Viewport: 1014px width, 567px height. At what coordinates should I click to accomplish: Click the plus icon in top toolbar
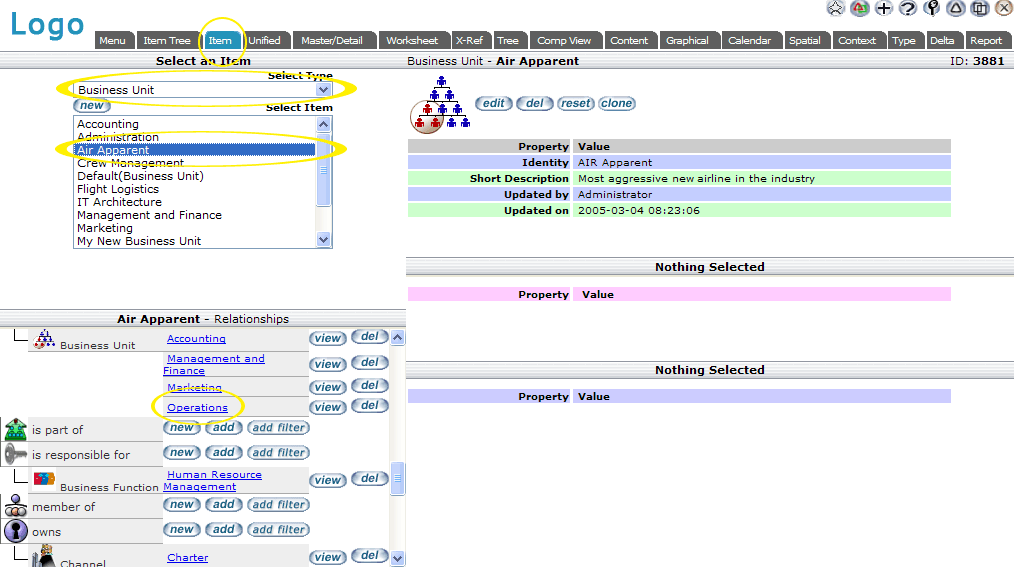pyautogui.click(x=884, y=8)
